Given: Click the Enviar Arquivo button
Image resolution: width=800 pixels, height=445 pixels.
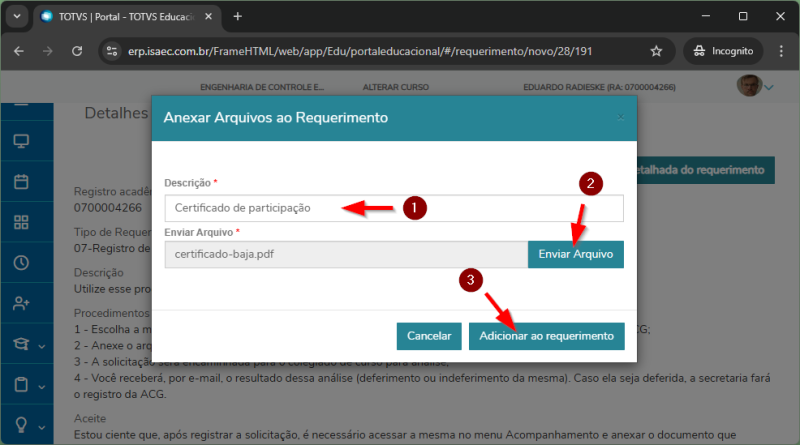Looking at the screenshot, I should [x=575, y=254].
